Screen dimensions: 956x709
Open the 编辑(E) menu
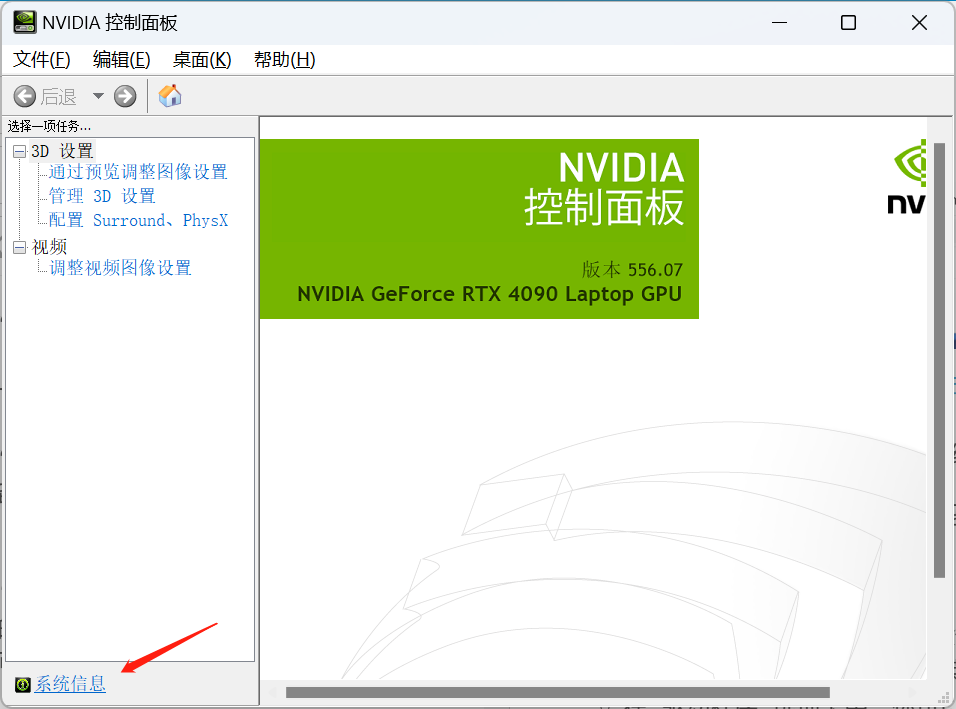(x=121, y=60)
